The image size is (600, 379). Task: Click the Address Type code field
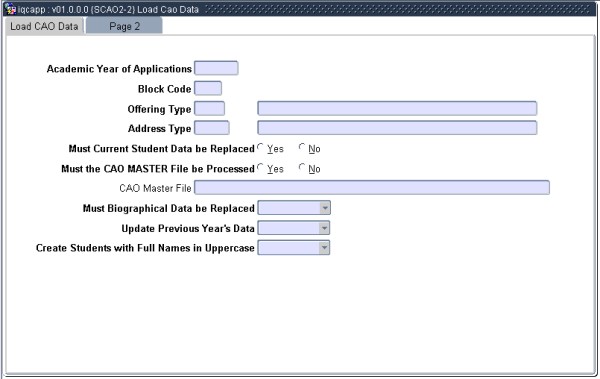[x=212, y=128]
